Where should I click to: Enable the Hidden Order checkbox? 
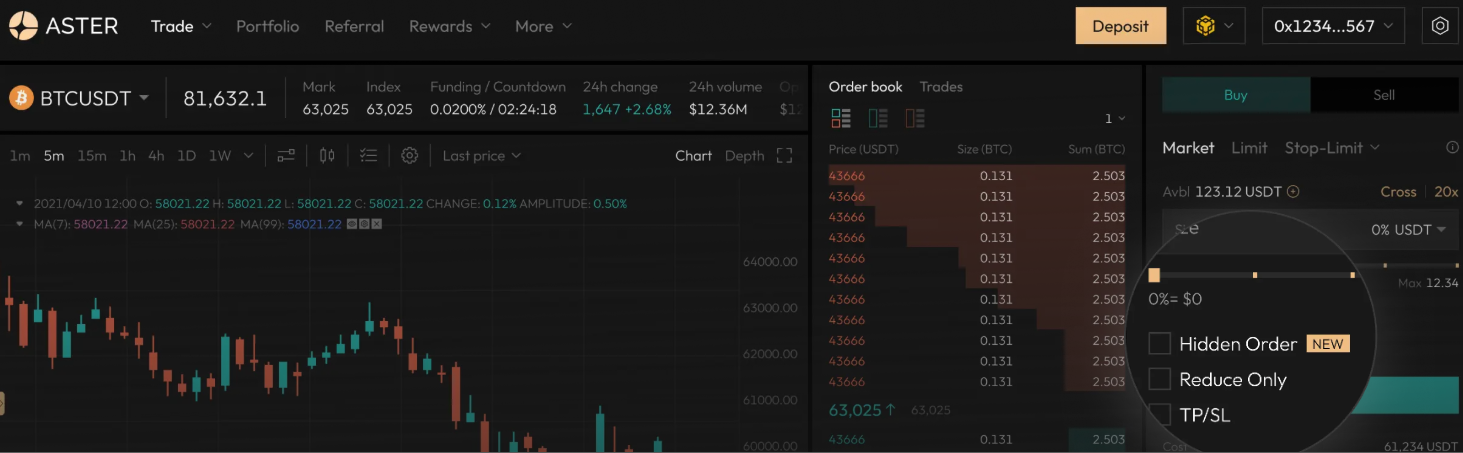[1159, 344]
